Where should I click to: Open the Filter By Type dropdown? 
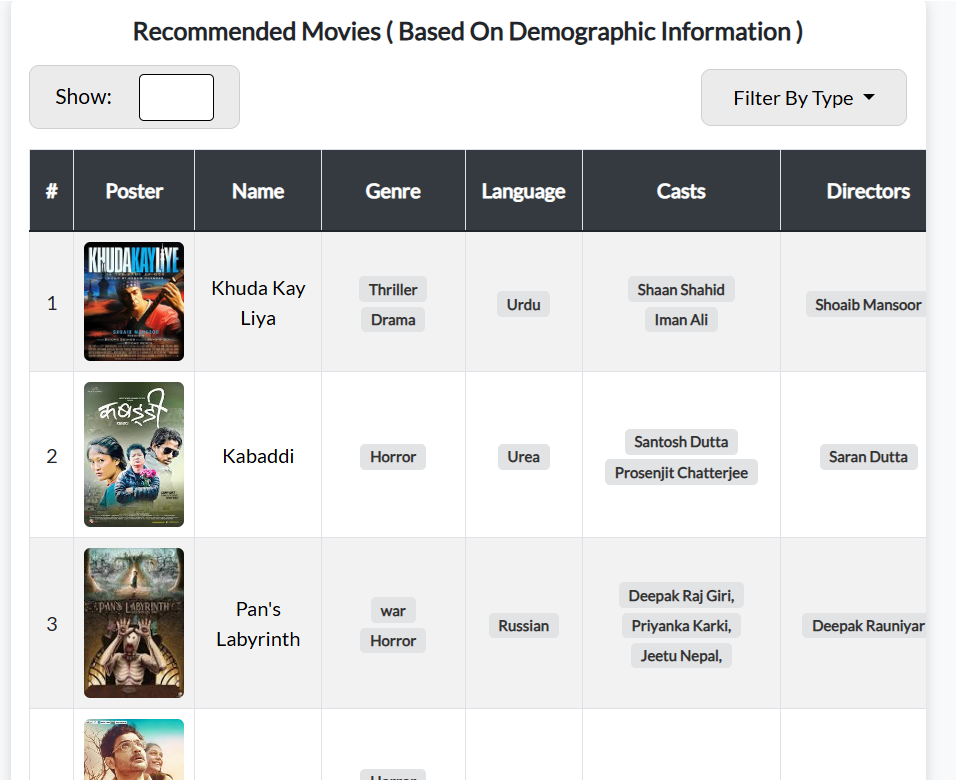[x=803, y=98]
